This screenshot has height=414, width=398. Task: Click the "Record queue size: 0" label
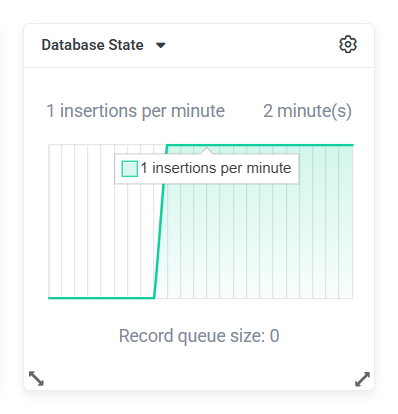click(199, 336)
